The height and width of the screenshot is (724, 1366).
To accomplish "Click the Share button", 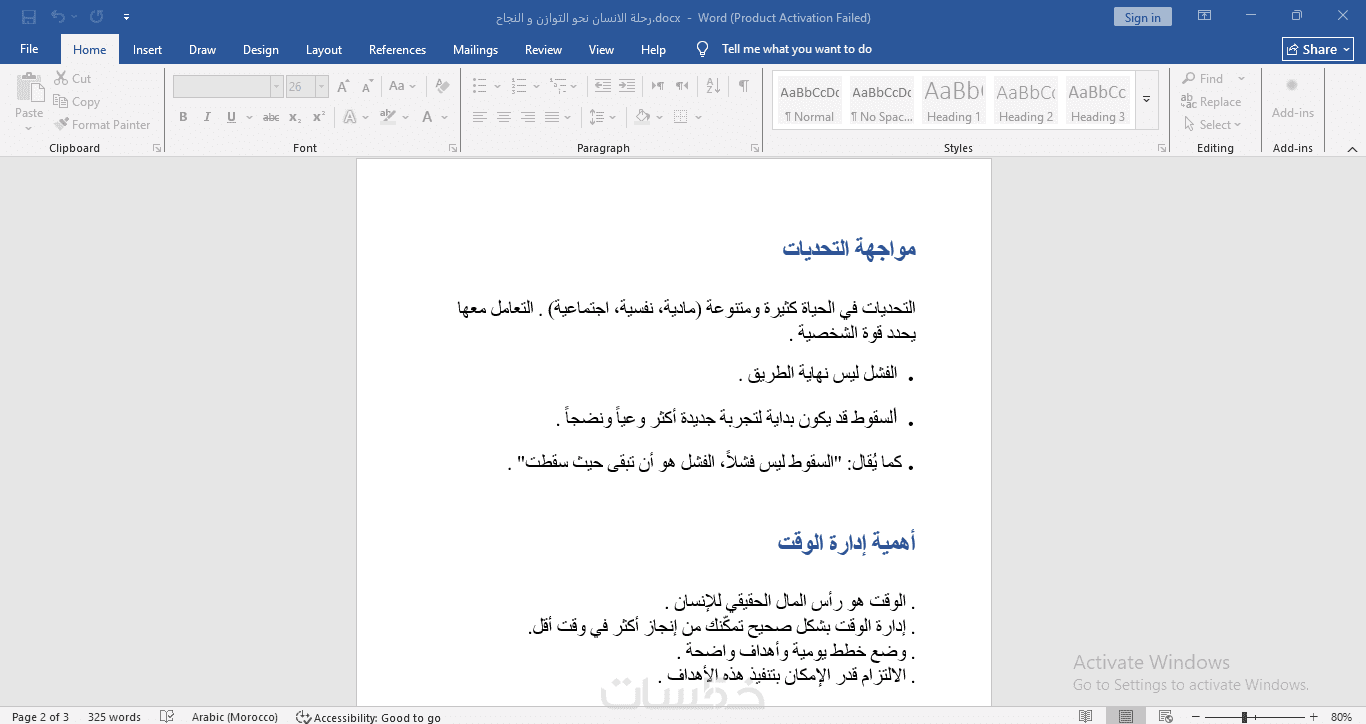I will point(1318,49).
